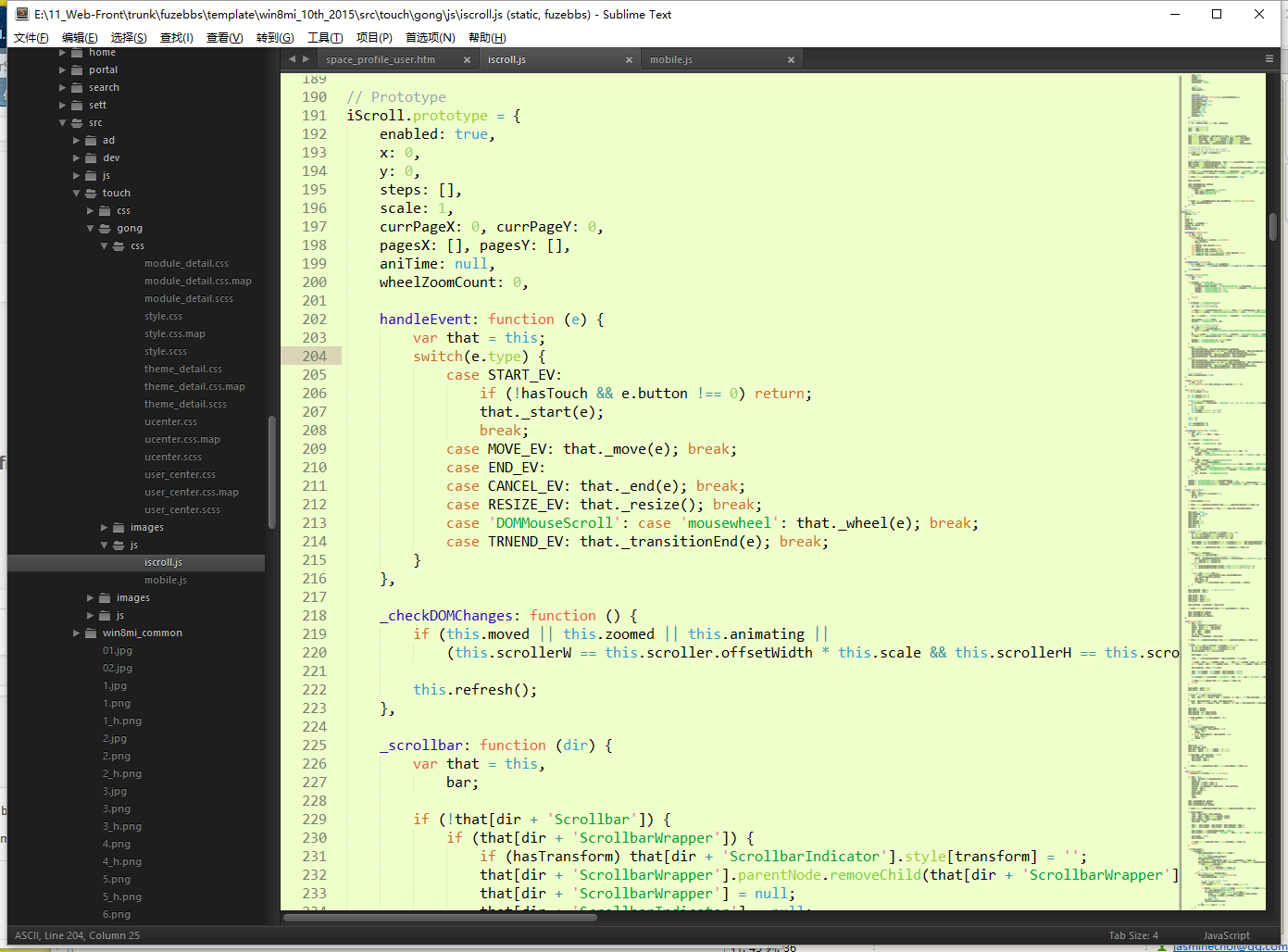Select the touch folder icon
The width and height of the screenshot is (1288, 952).
[91, 193]
